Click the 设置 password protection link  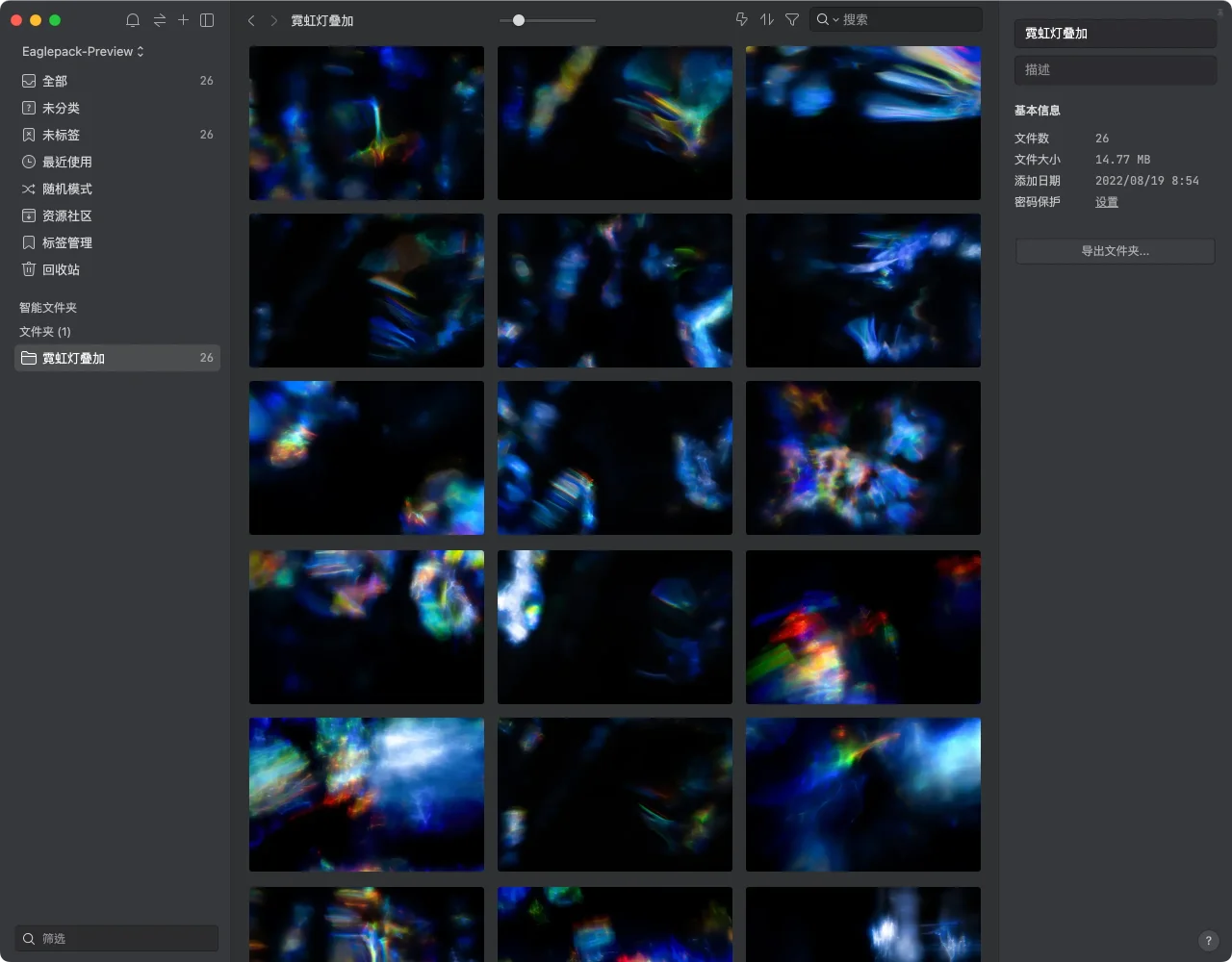tap(1107, 202)
